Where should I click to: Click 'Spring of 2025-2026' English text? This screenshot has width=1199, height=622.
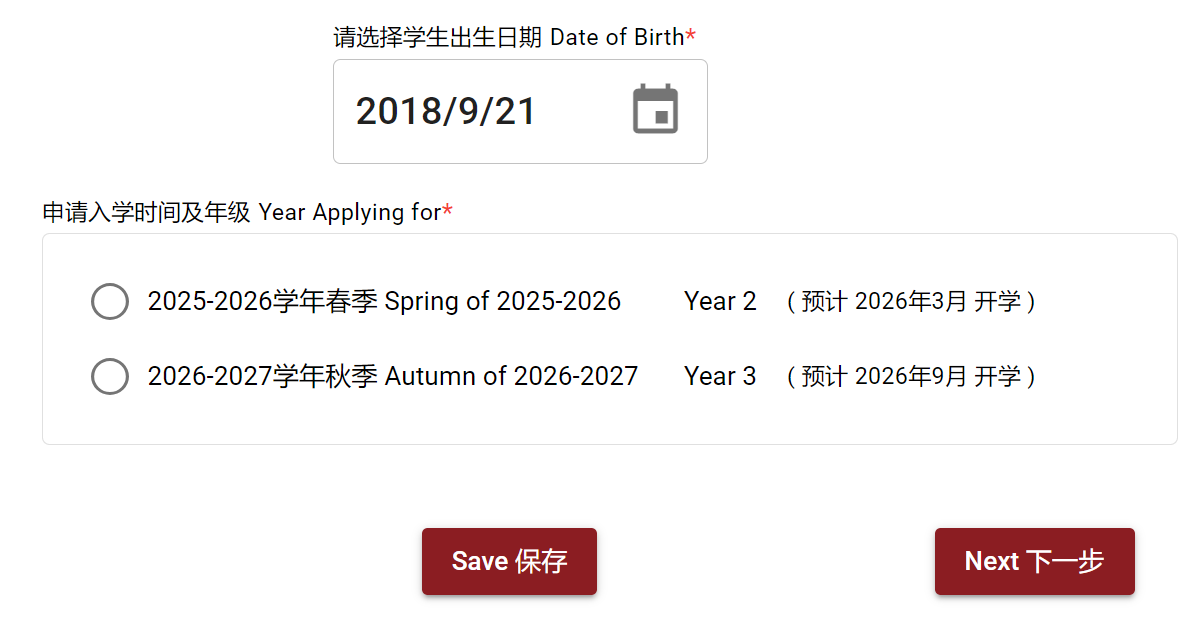coord(503,301)
